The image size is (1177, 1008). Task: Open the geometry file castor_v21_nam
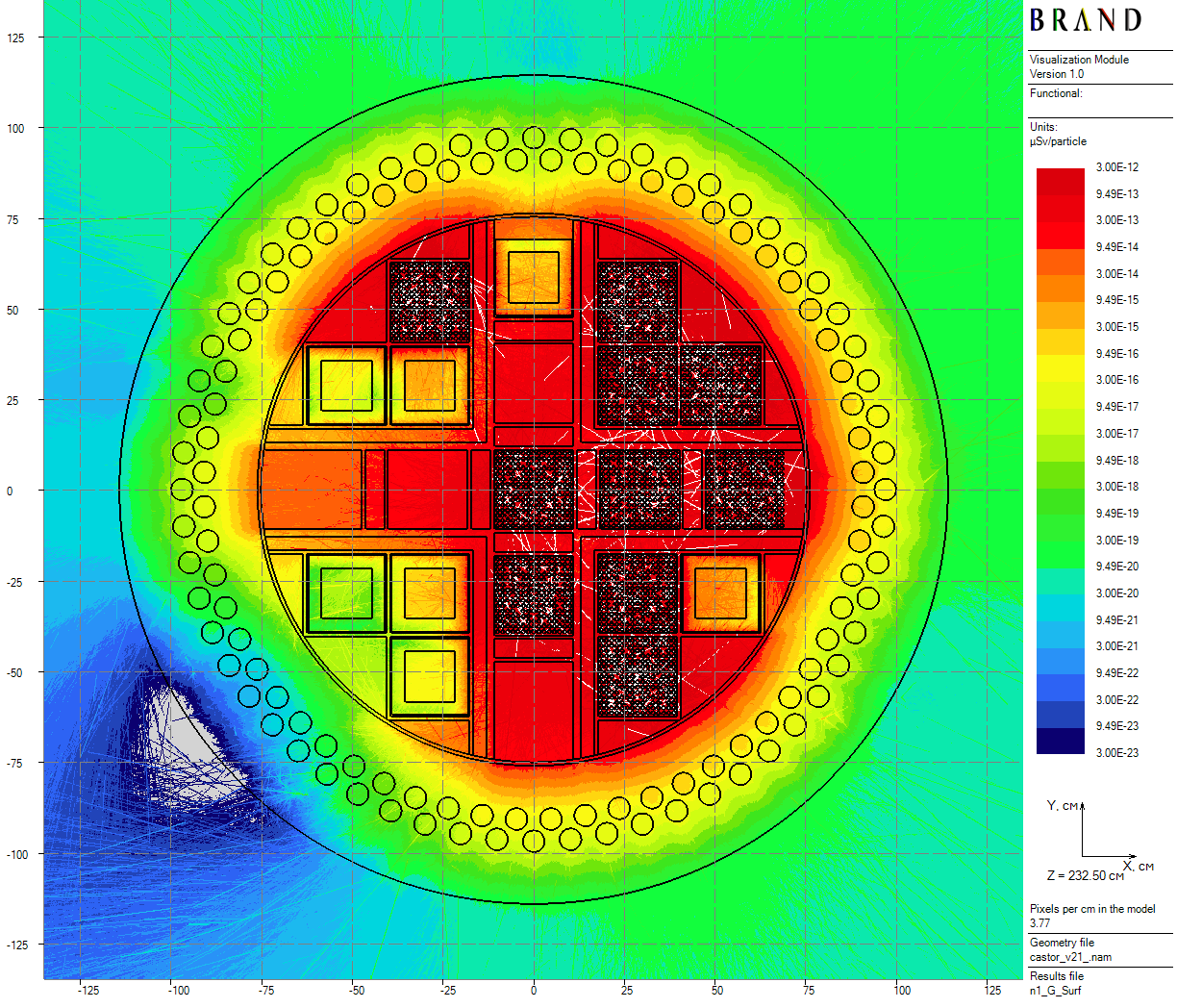1070,957
